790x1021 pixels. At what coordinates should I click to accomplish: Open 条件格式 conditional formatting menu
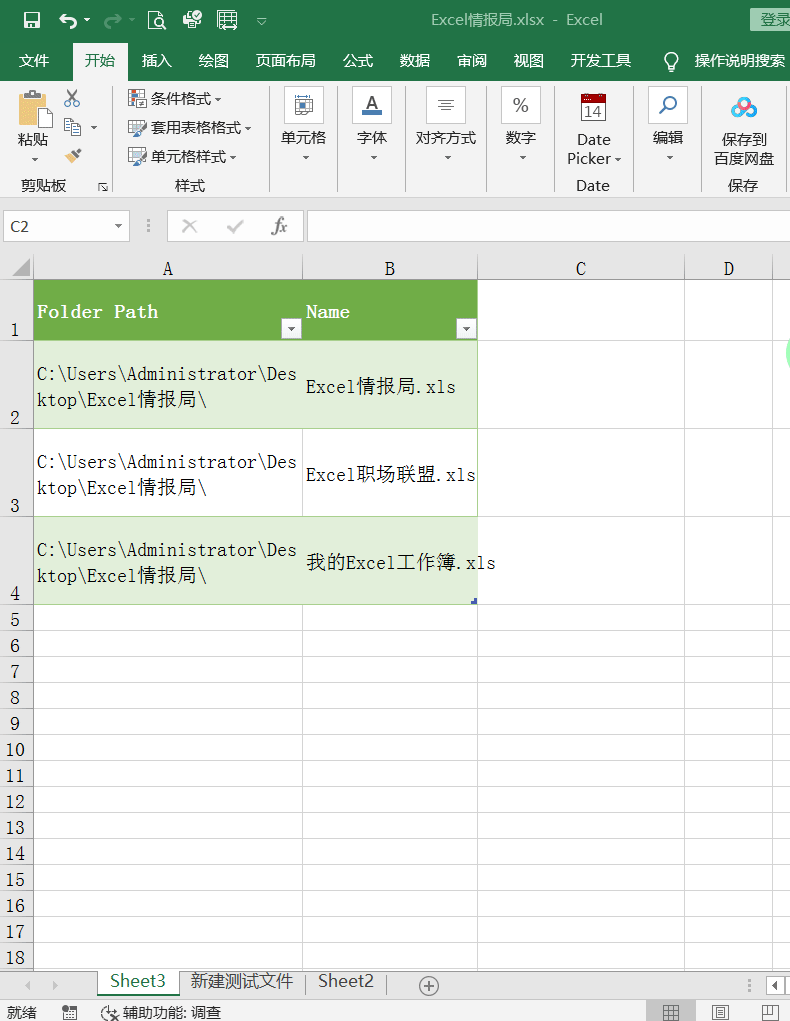[175, 99]
